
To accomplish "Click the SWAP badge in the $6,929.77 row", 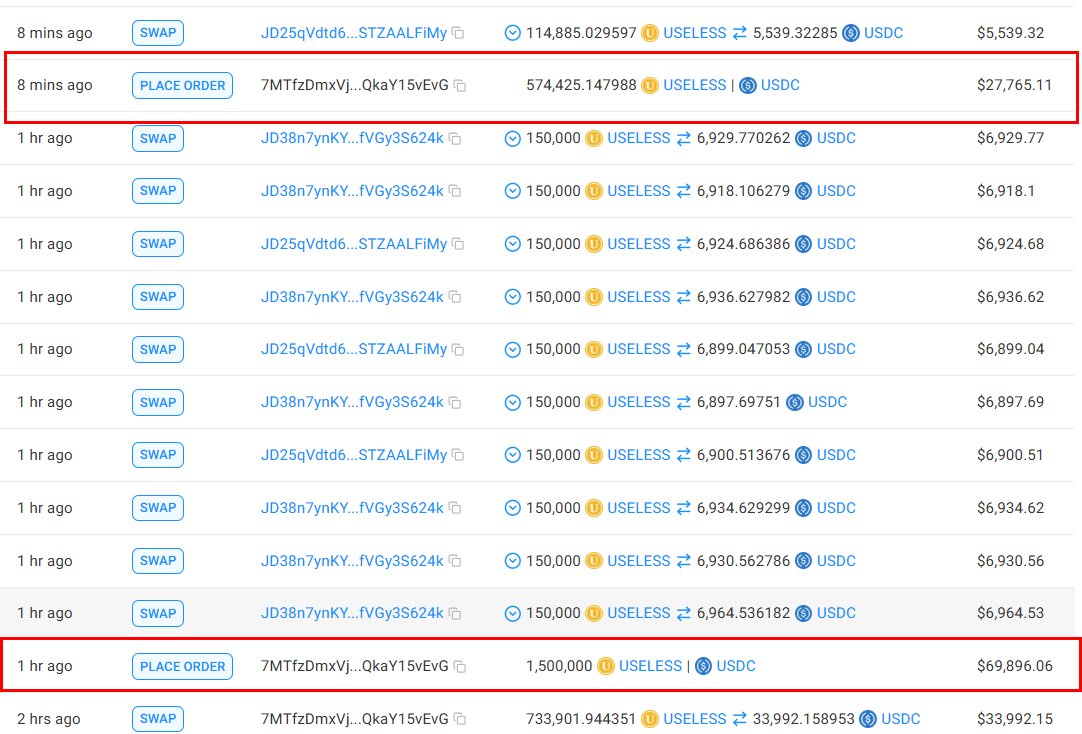I will point(158,139).
